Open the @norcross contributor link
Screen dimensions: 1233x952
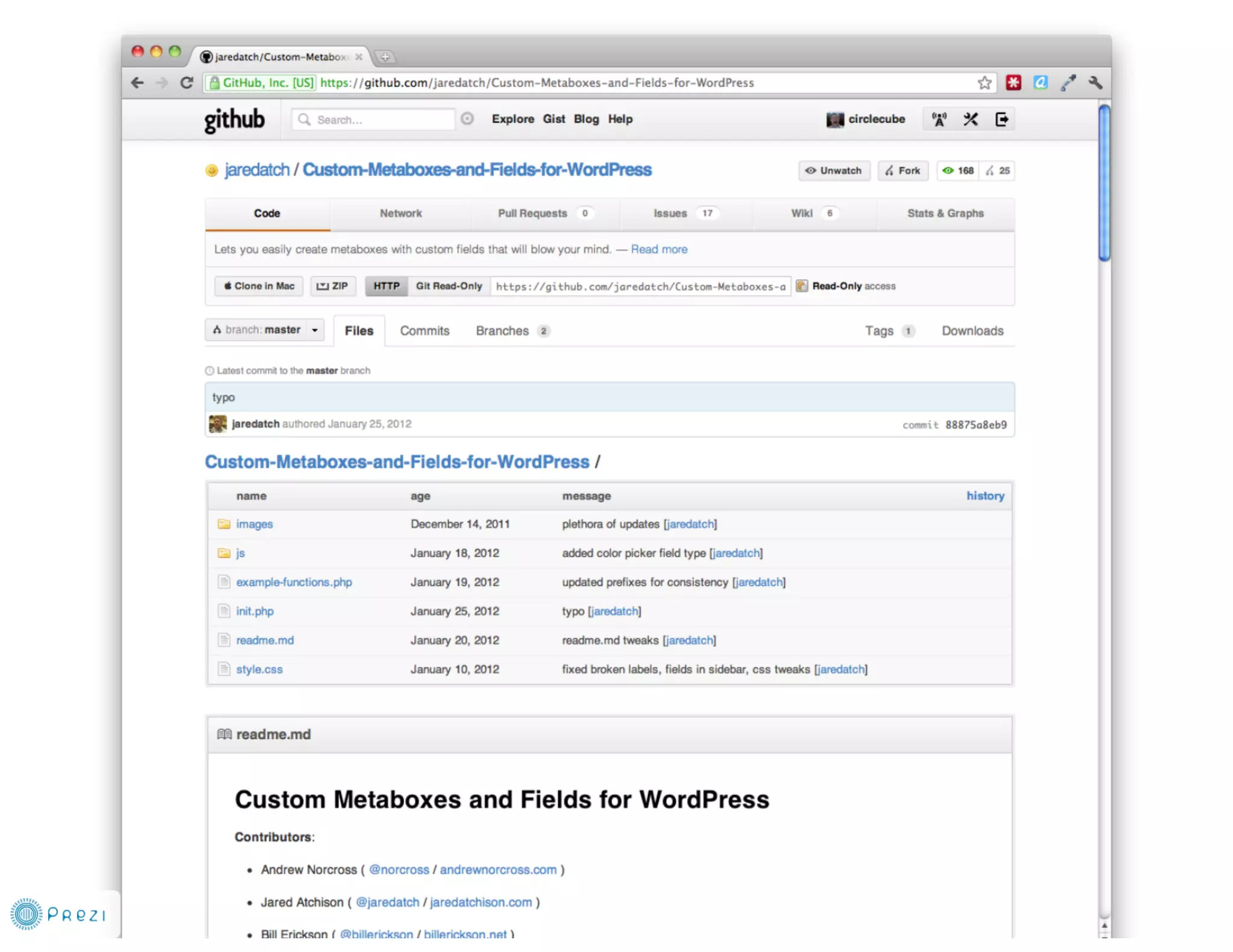click(x=399, y=870)
